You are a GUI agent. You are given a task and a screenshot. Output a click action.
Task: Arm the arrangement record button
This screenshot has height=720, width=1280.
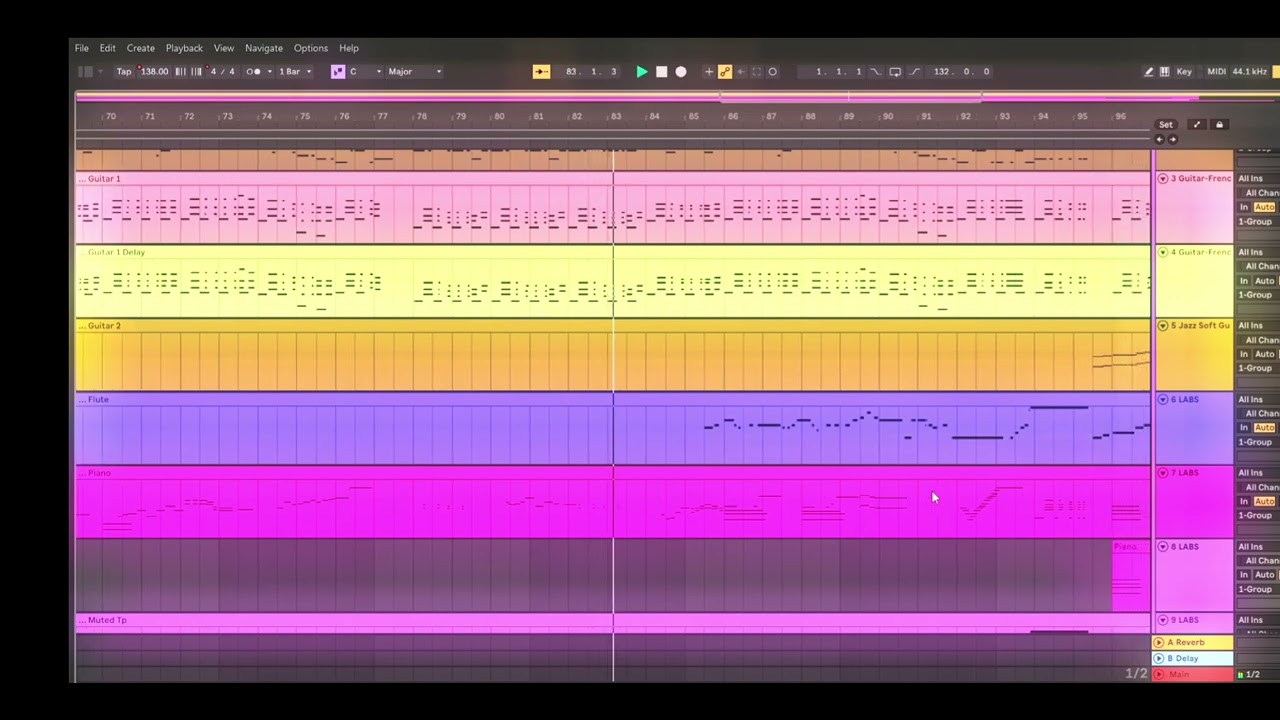[x=681, y=72]
